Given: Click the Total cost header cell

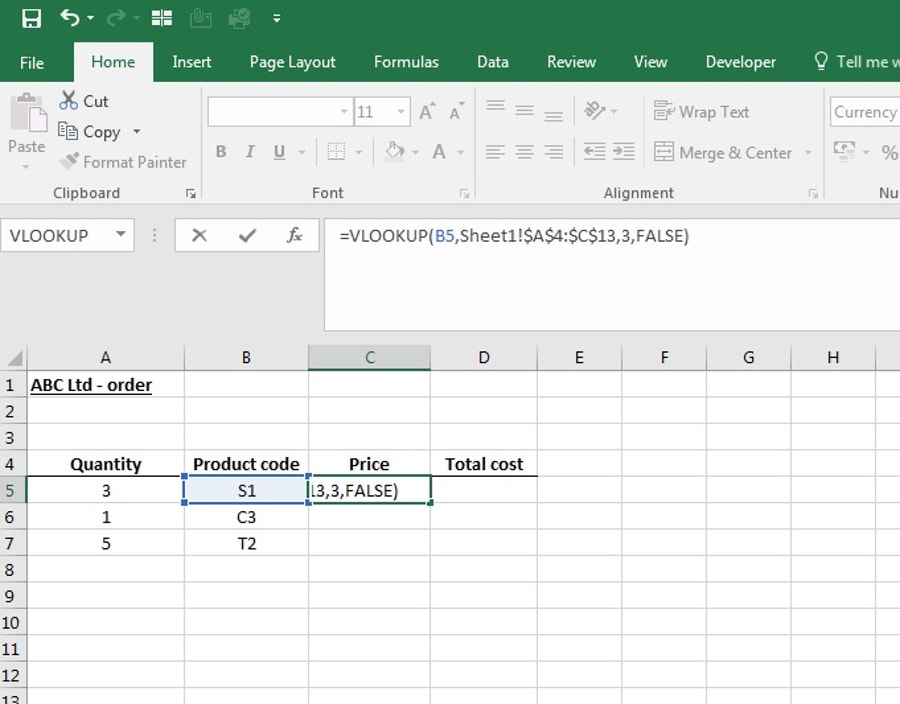Looking at the screenshot, I should pos(484,464).
